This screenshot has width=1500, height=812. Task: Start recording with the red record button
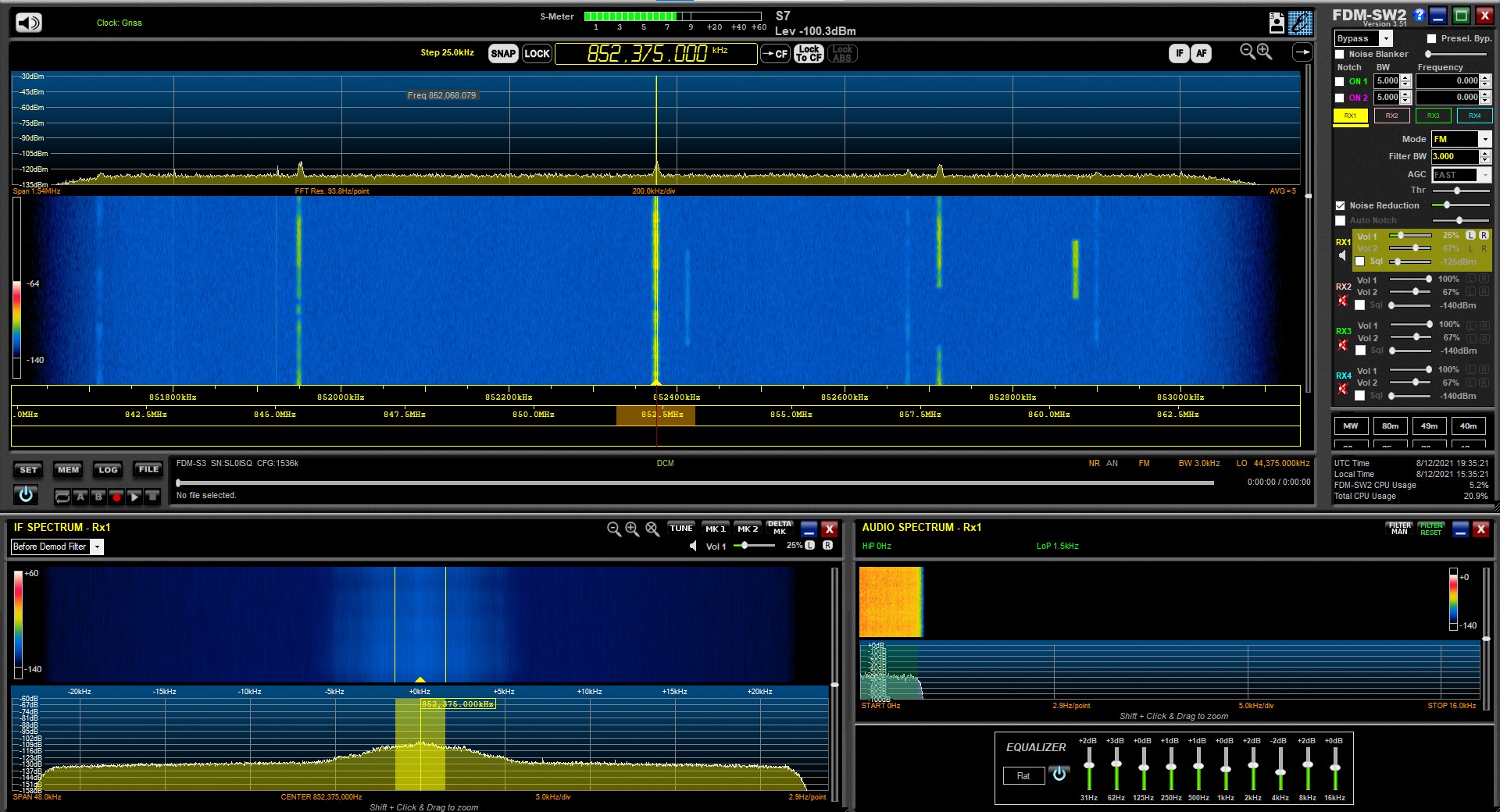(116, 497)
